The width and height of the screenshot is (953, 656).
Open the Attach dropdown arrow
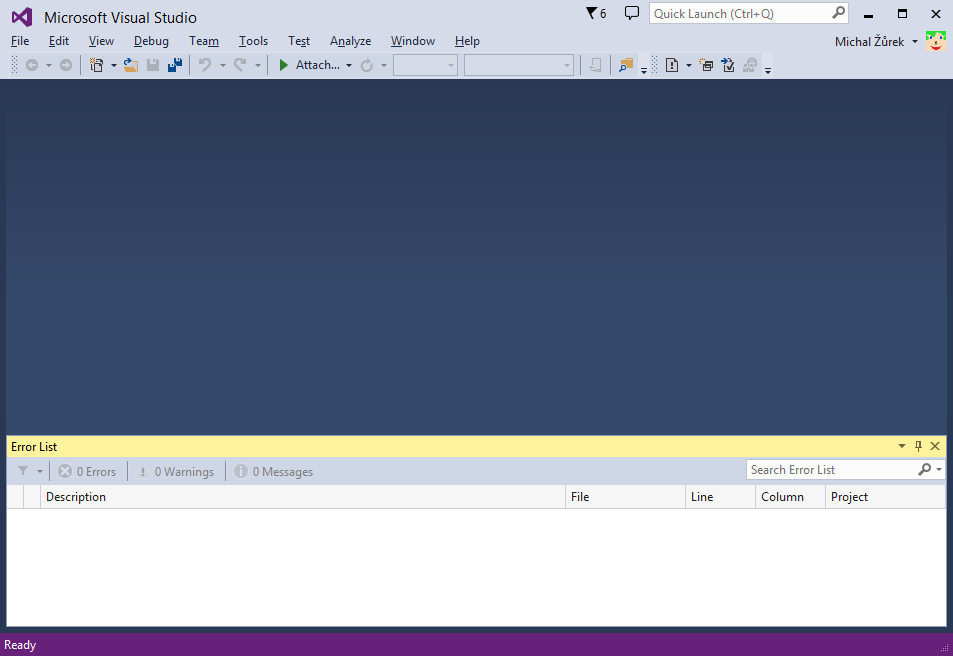(x=348, y=65)
